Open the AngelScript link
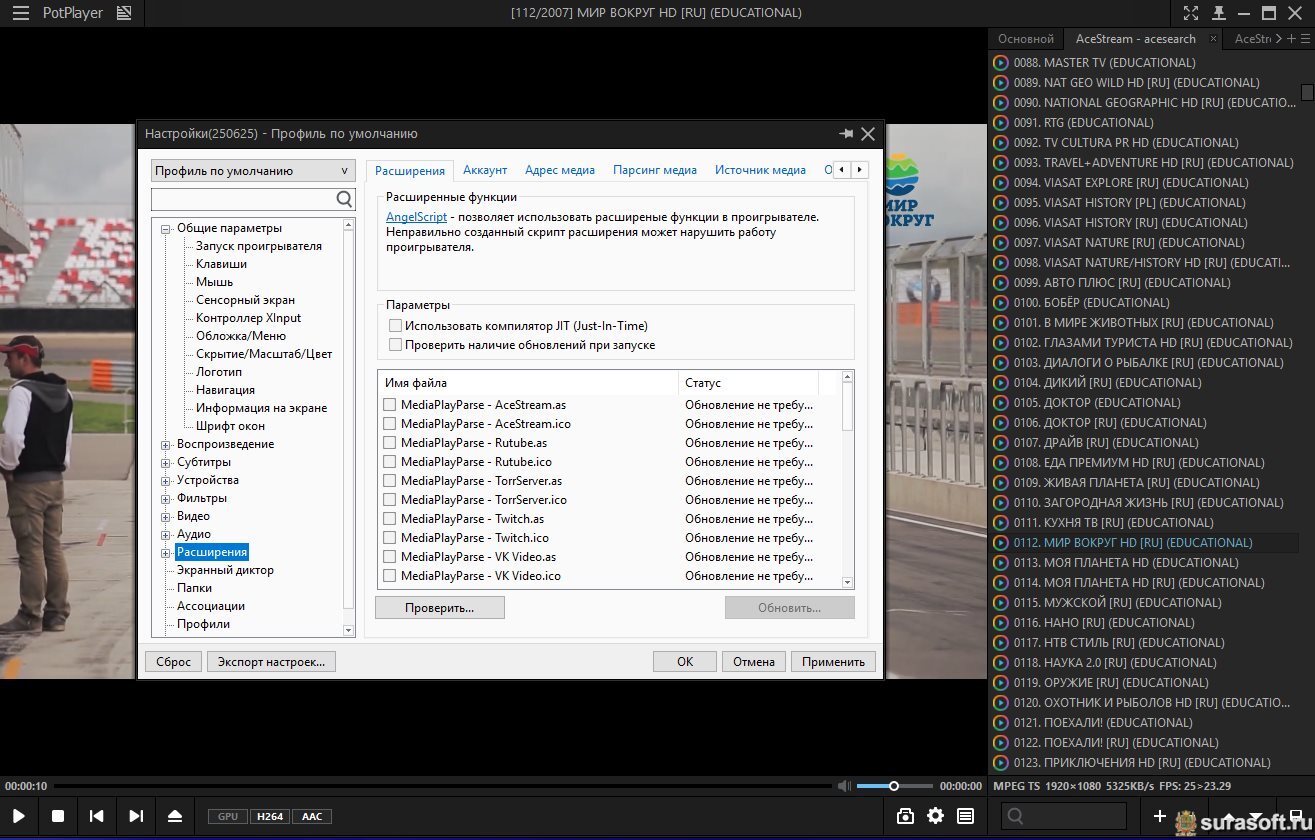The image size is (1315, 840). click(416, 217)
